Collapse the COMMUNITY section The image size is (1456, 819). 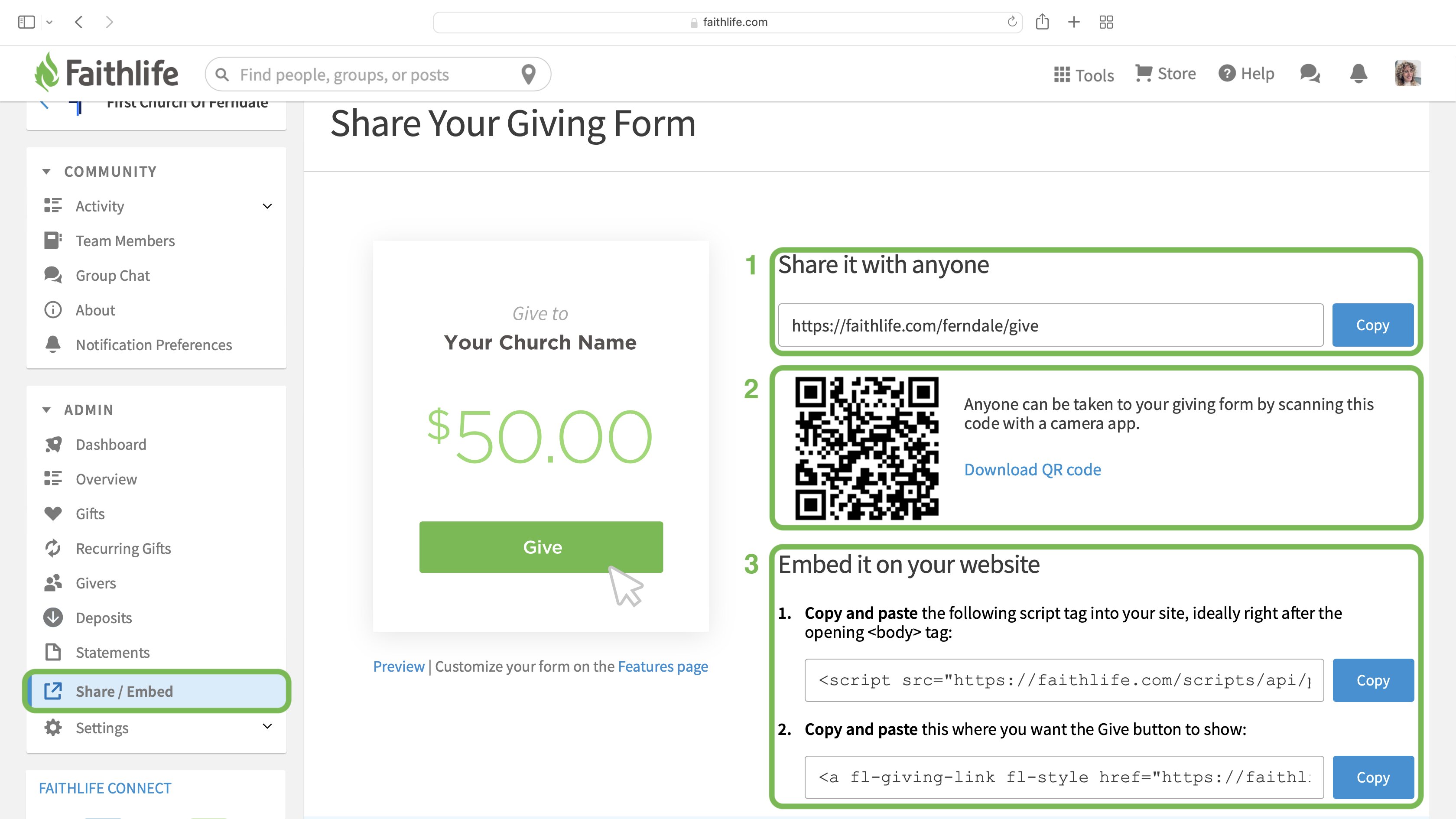(x=46, y=171)
